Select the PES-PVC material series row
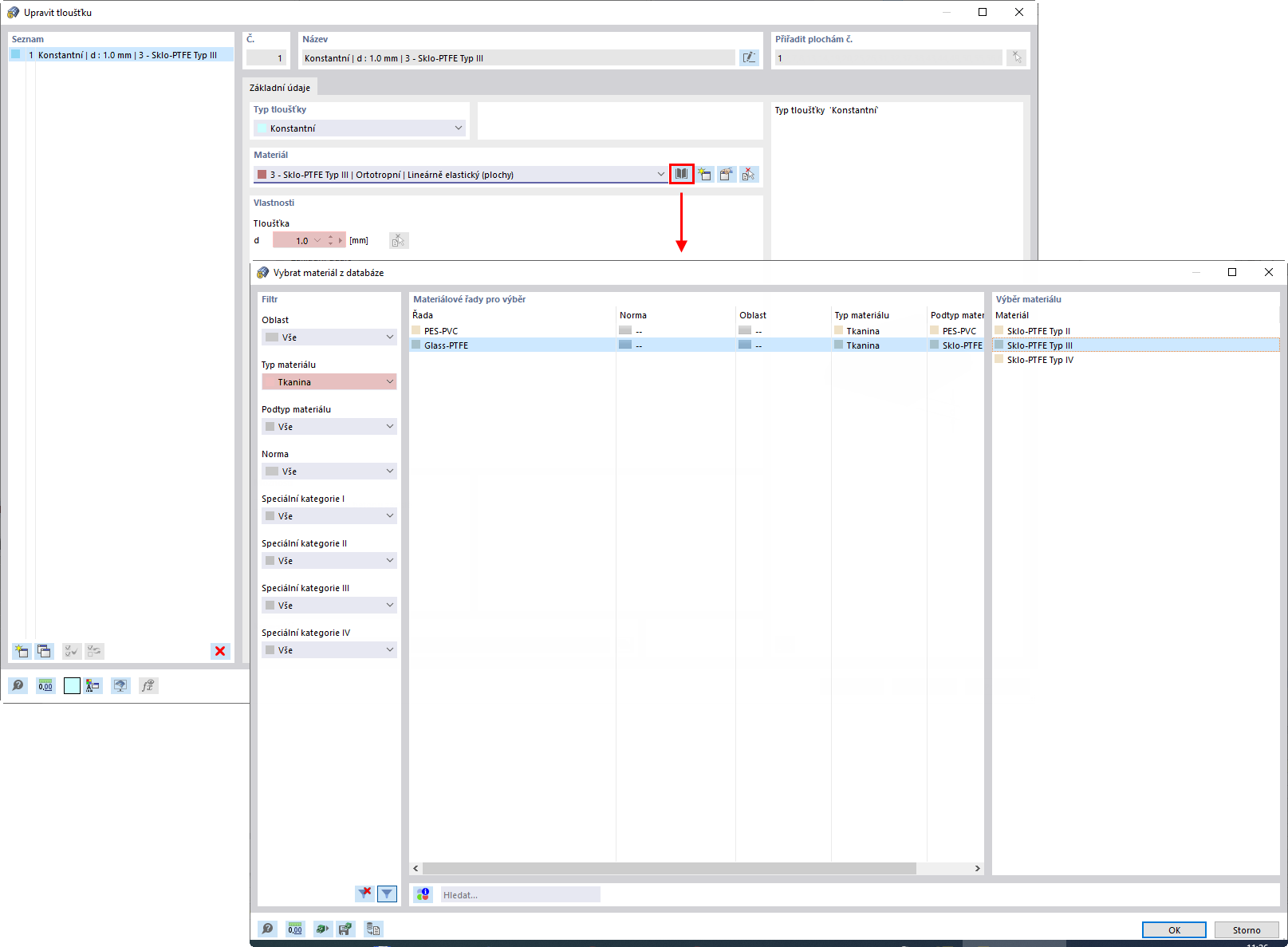 tap(696, 331)
